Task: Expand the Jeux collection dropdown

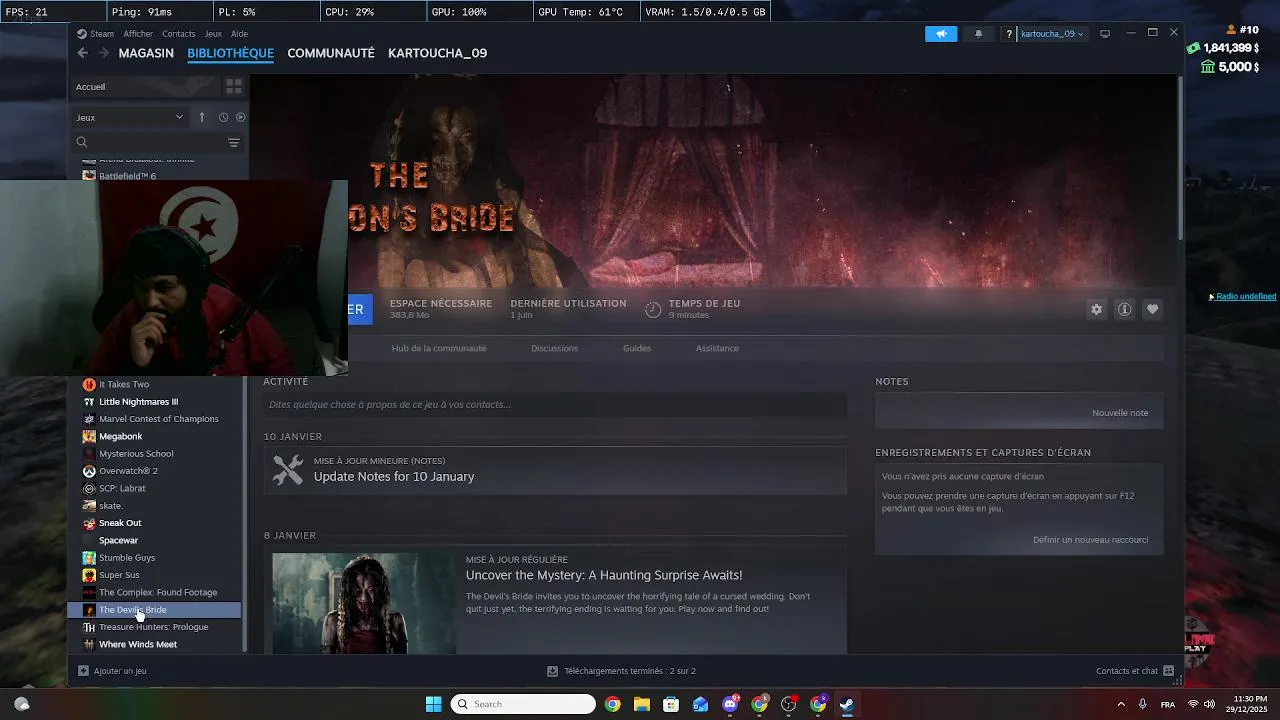Action: click(x=129, y=117)
